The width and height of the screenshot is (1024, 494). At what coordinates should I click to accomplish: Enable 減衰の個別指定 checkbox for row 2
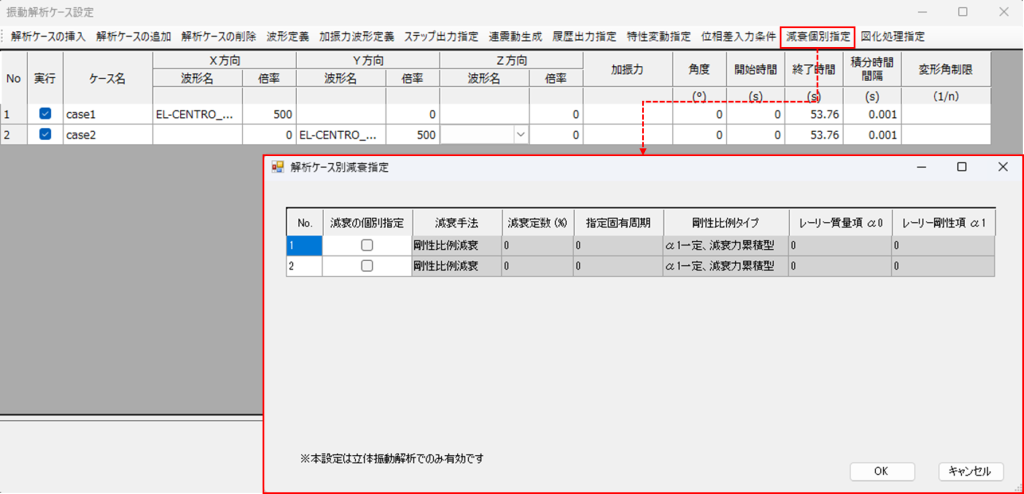[367, 266]
